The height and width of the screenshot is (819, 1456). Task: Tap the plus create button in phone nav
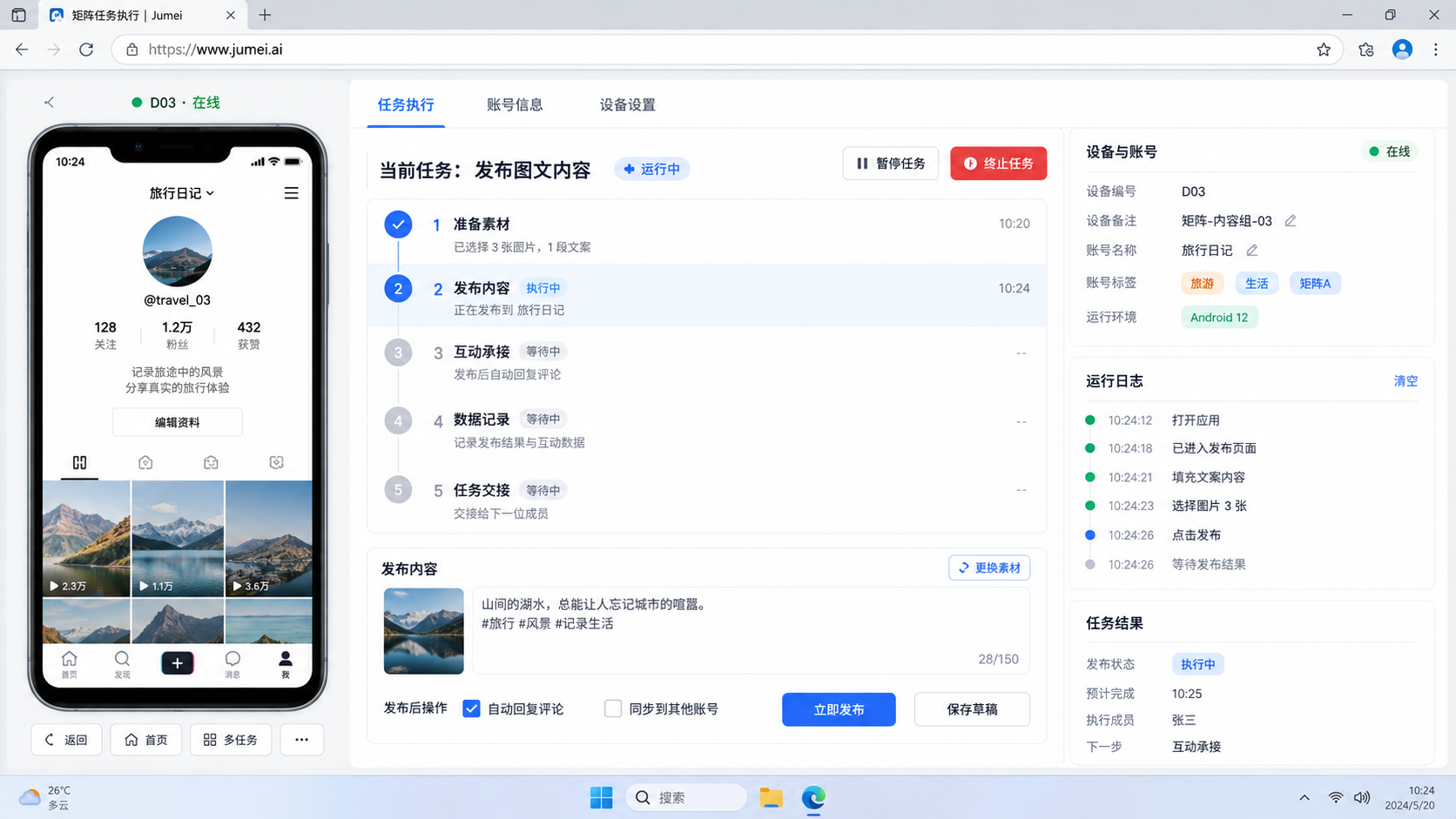coord(177,663)
